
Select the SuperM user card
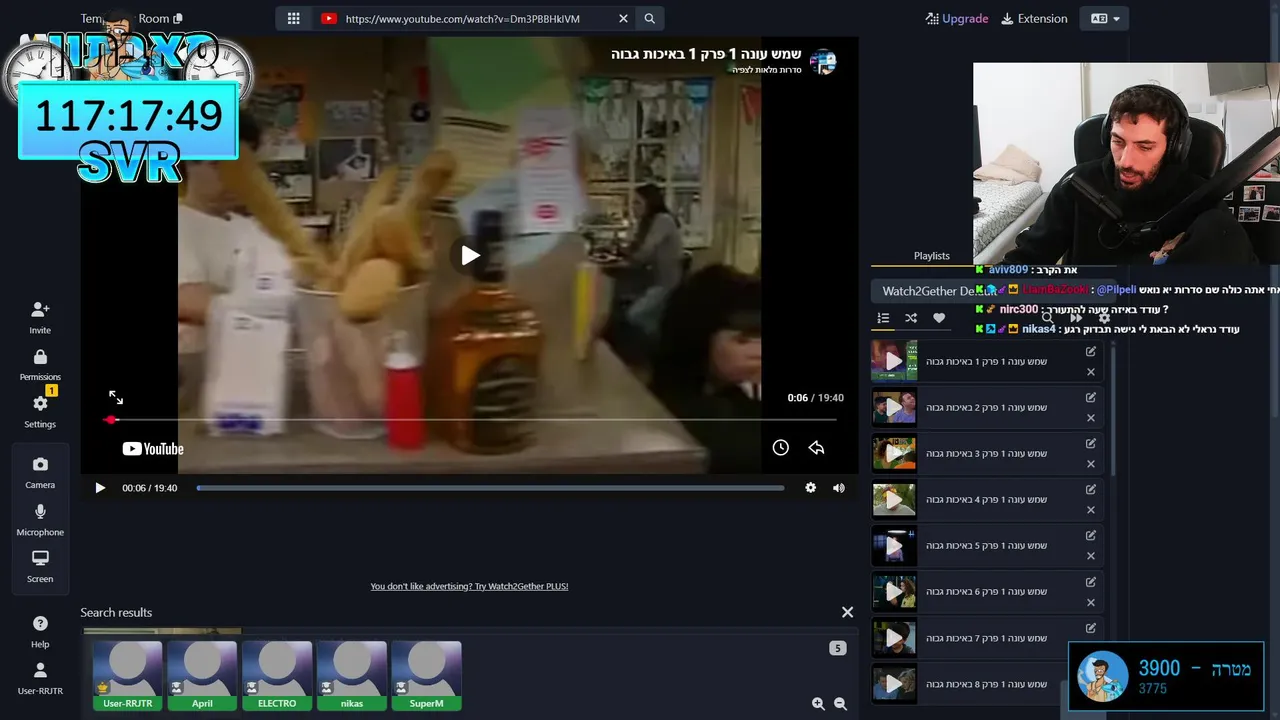427,676
